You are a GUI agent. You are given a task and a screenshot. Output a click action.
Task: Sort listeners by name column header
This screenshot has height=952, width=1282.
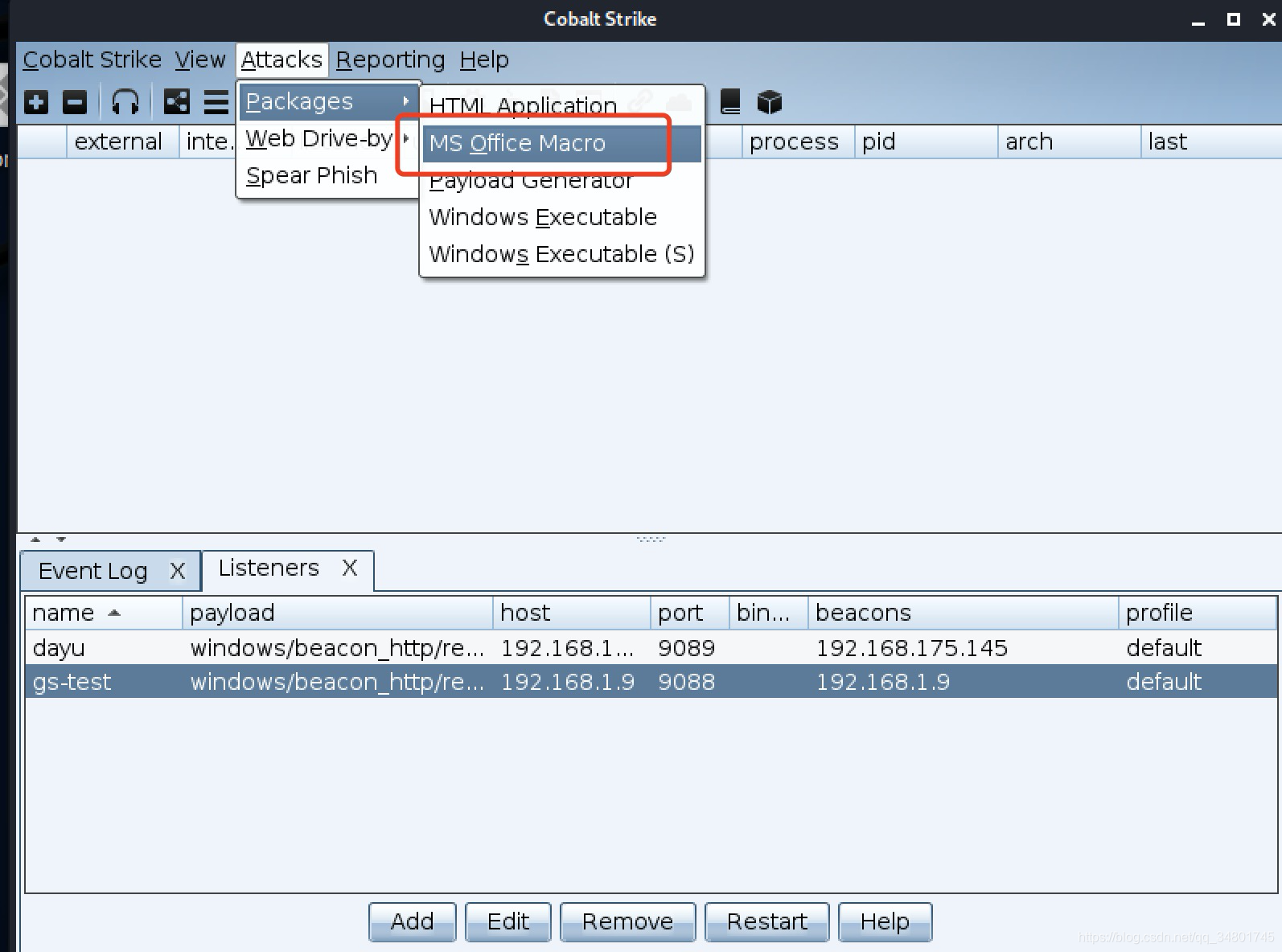pos(105,613)
